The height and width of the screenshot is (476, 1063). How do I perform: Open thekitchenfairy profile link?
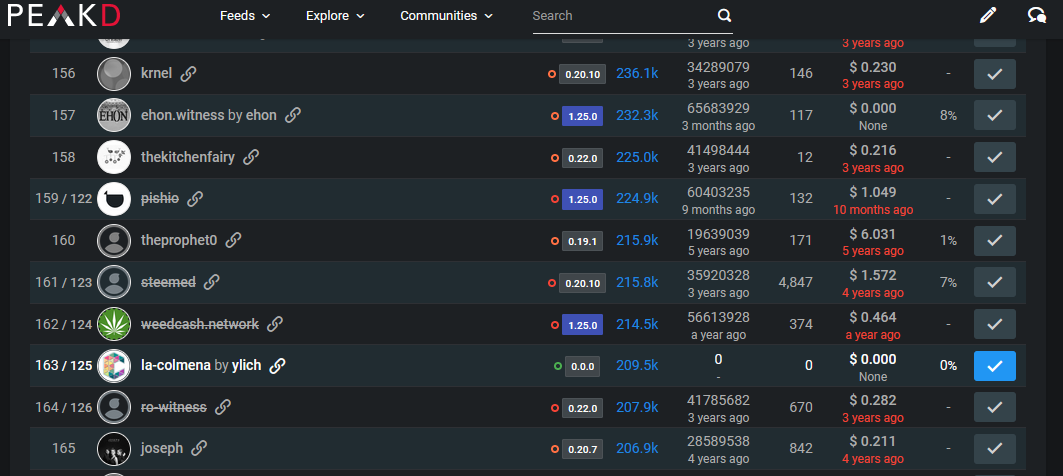pos(188,157)
